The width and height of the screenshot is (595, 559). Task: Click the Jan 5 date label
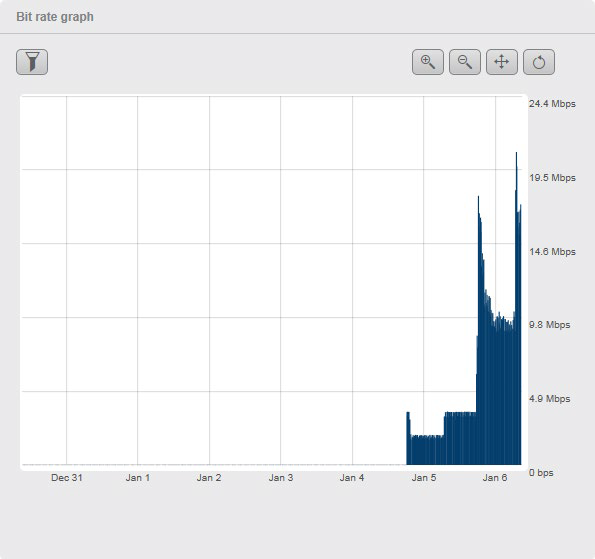pos(424,478)
